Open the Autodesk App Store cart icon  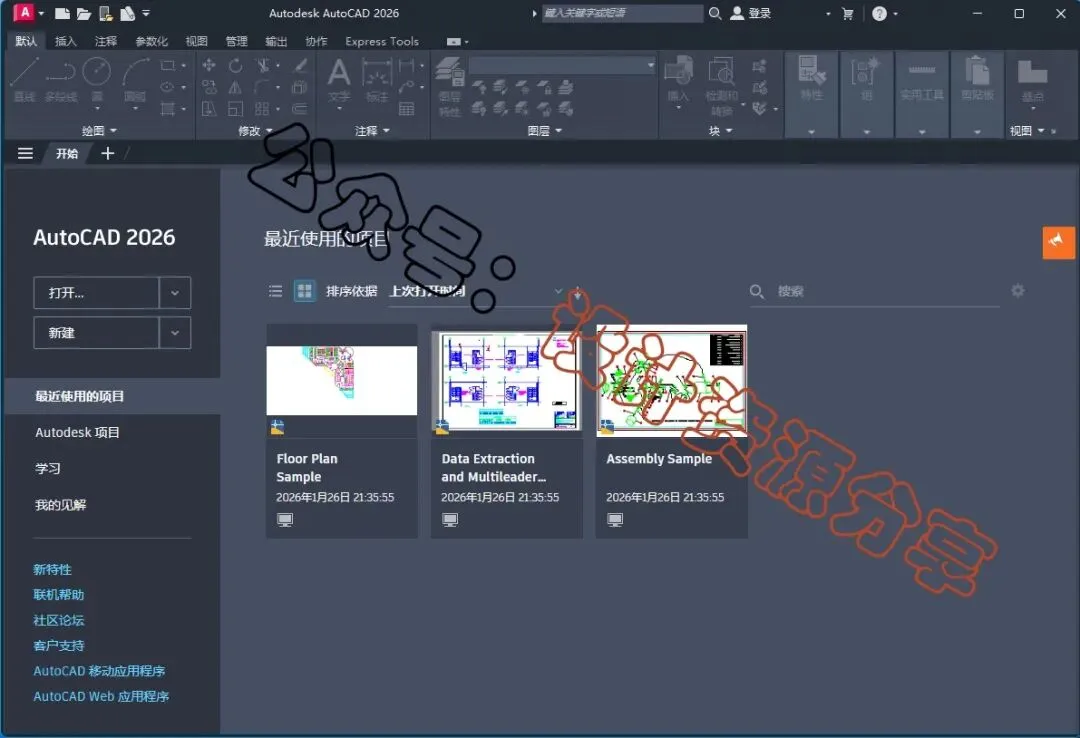(x=848, y=13)
